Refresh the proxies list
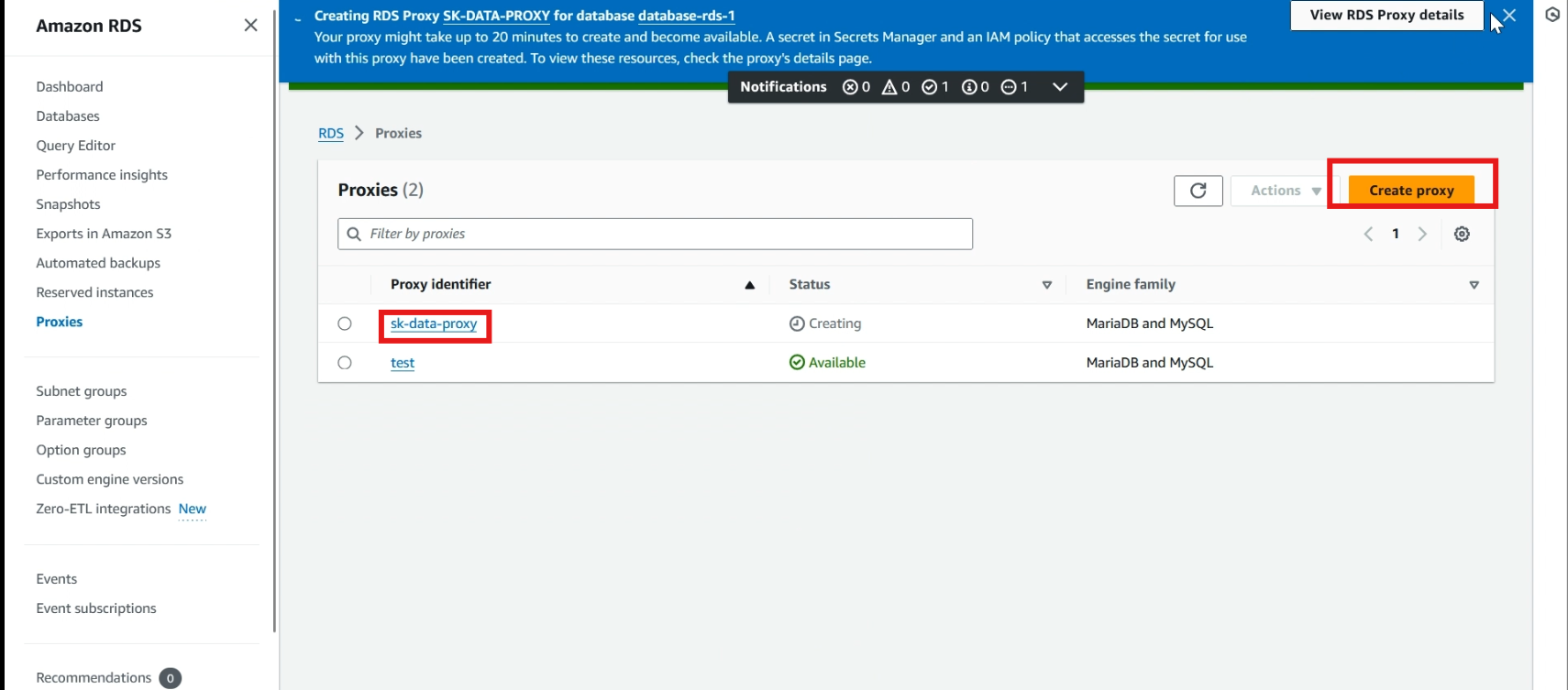 [1198, 191]
